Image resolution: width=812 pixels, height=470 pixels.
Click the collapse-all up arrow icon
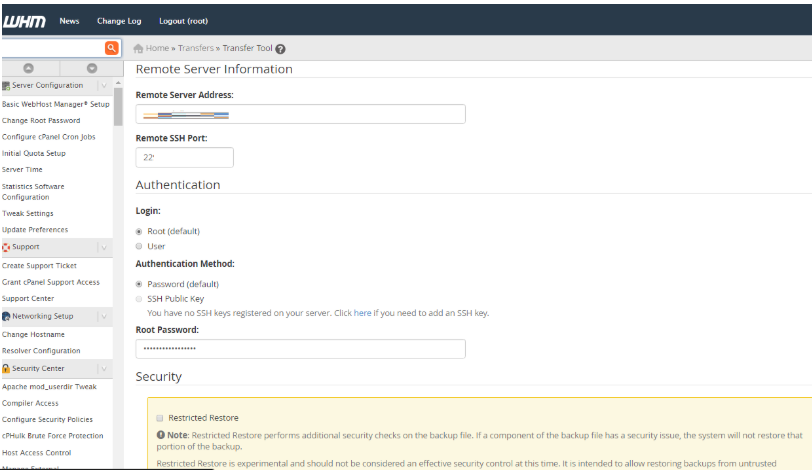tap(29, 68)
